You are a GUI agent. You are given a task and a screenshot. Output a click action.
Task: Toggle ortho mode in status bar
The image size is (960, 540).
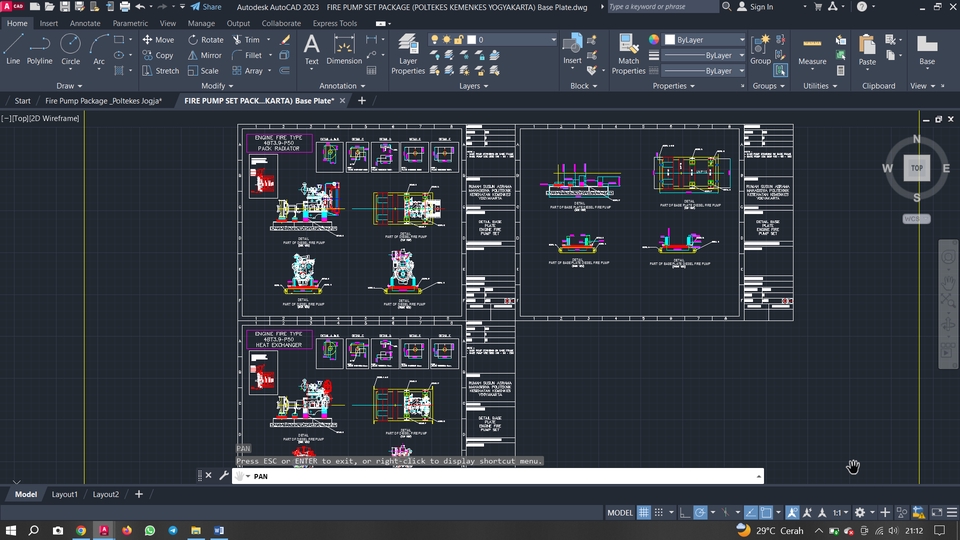pos(684,512)
